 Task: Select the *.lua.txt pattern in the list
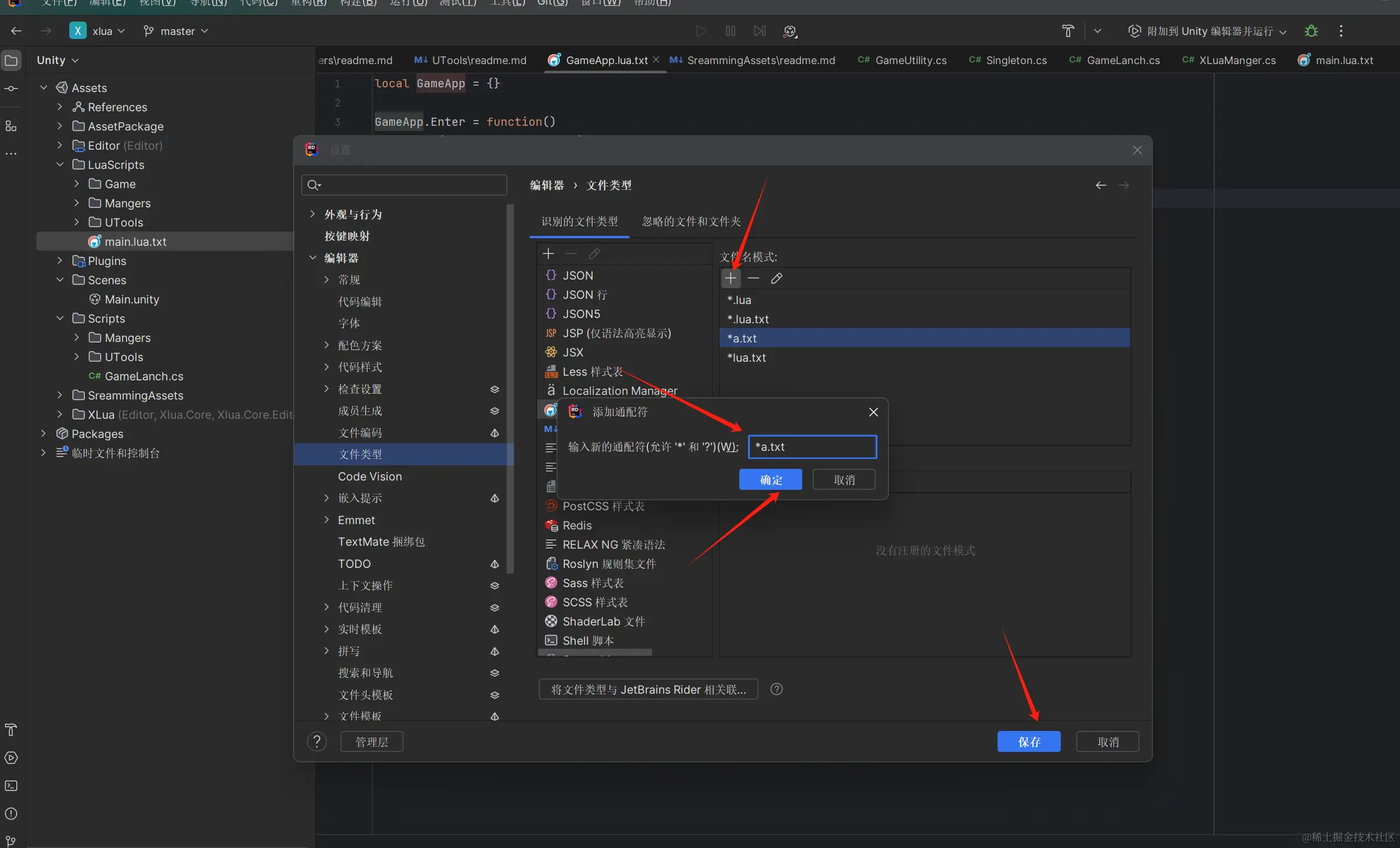(748, 319)
